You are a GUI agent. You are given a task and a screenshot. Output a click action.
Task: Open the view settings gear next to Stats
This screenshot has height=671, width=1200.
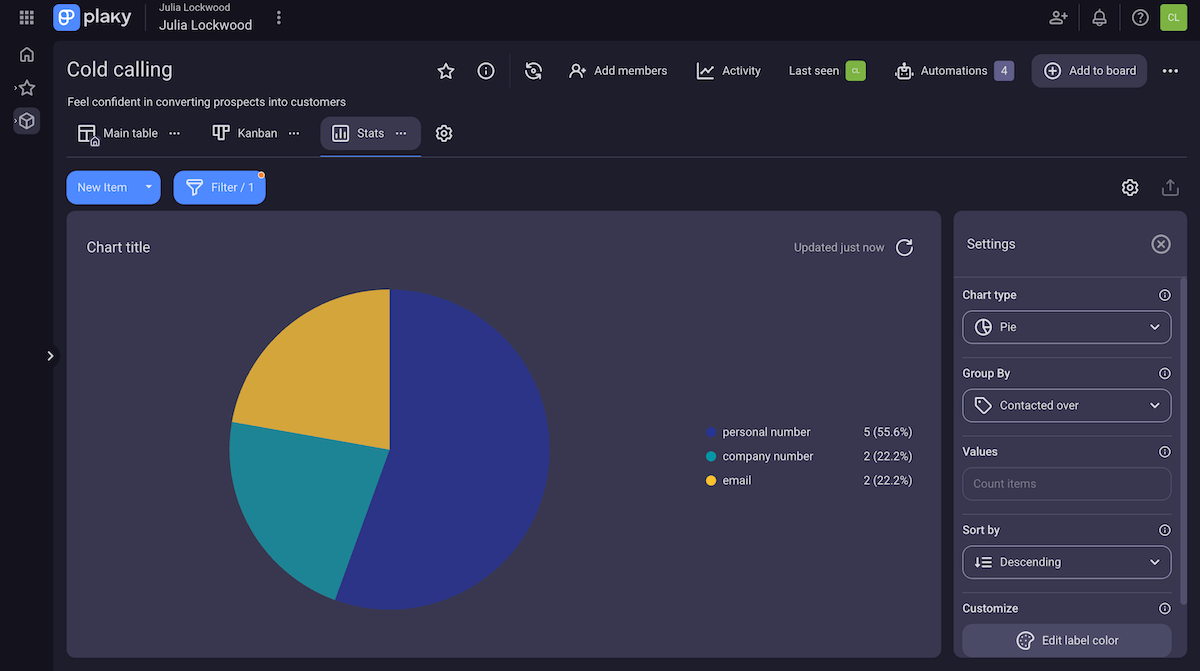pyautogui.click(x=444, y=132)
